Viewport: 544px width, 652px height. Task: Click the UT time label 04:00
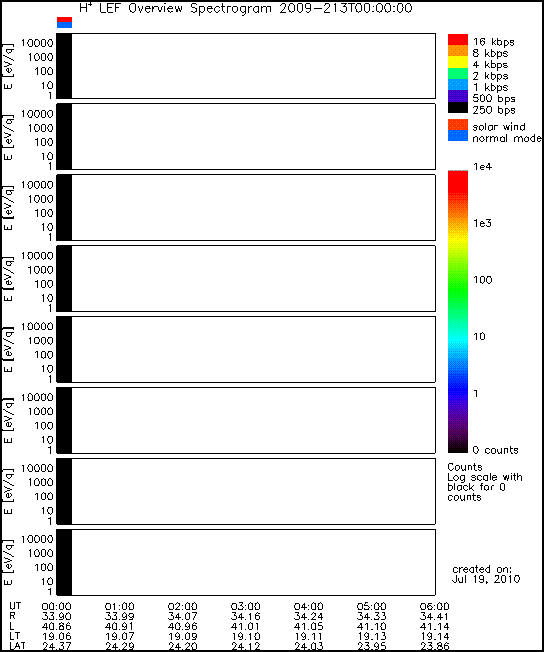click(x=309, y=607)
